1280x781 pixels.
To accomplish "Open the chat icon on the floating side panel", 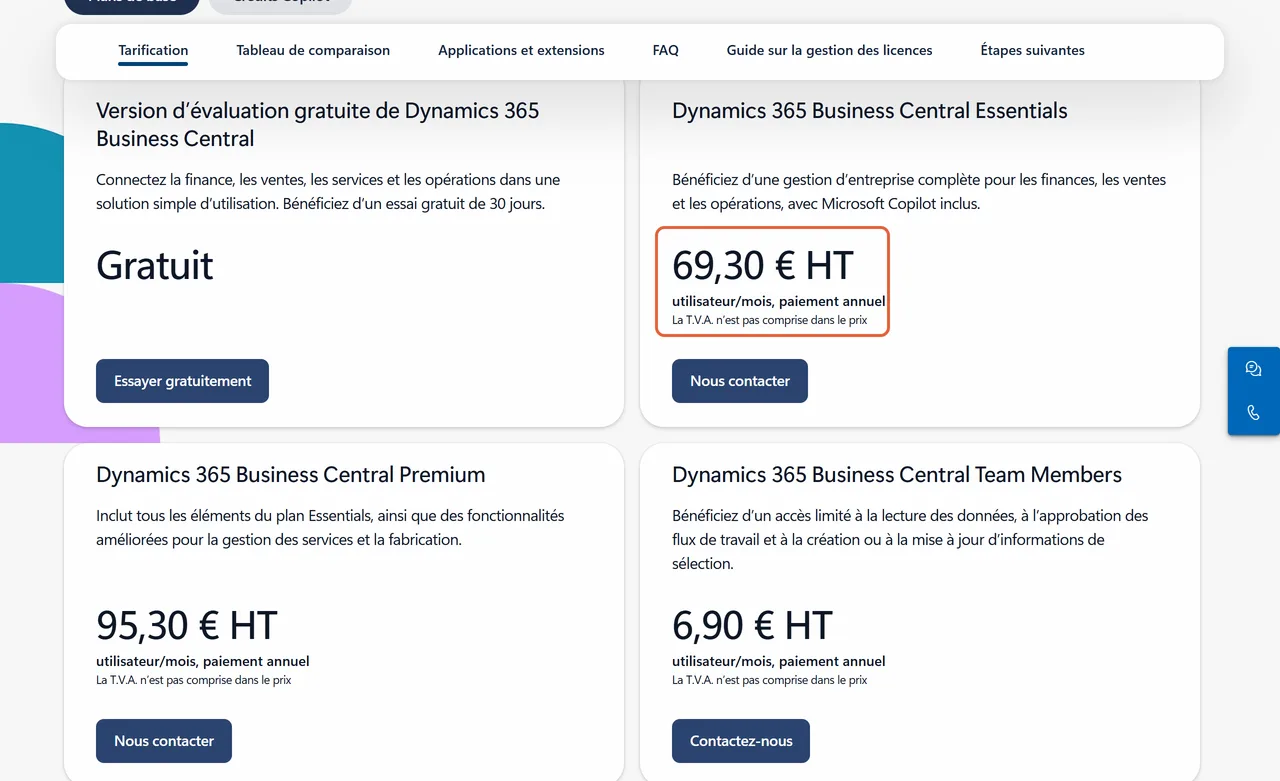I will coord(1253,369).
